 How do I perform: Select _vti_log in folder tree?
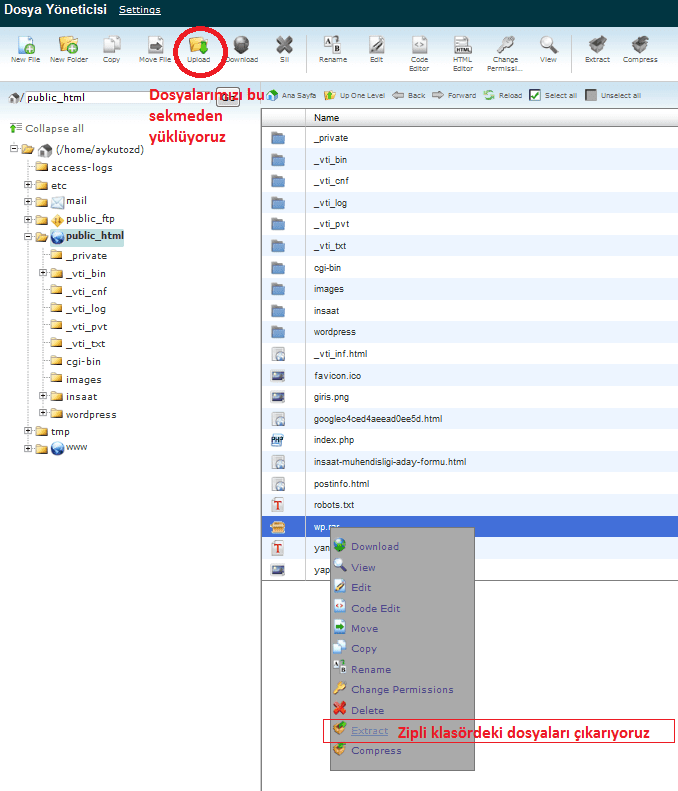[x=86, y=309]
